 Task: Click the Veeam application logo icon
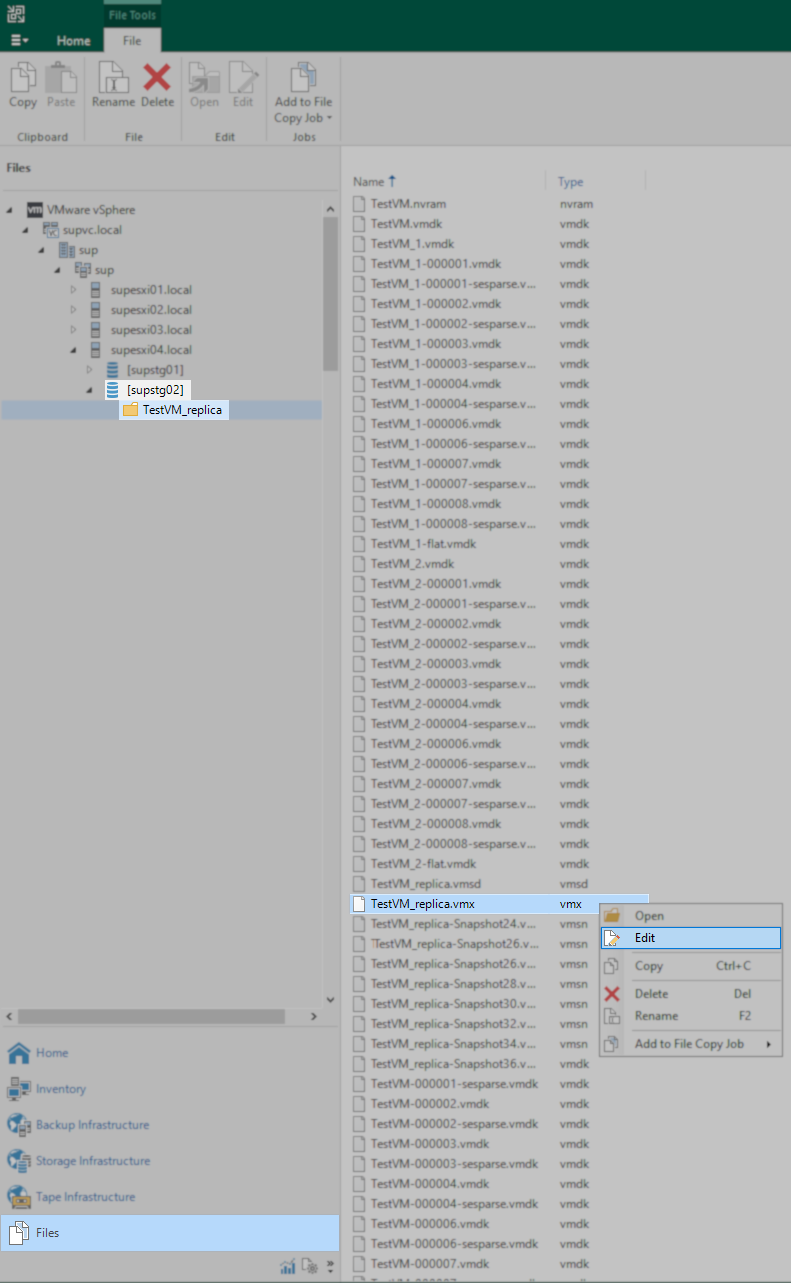point(16,14)
